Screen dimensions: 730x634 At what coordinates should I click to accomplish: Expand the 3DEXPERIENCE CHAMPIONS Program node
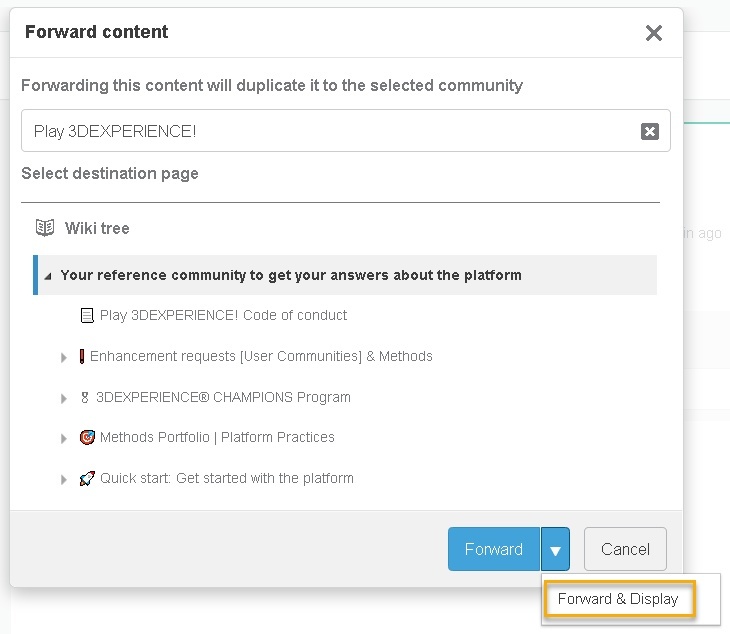65,398
